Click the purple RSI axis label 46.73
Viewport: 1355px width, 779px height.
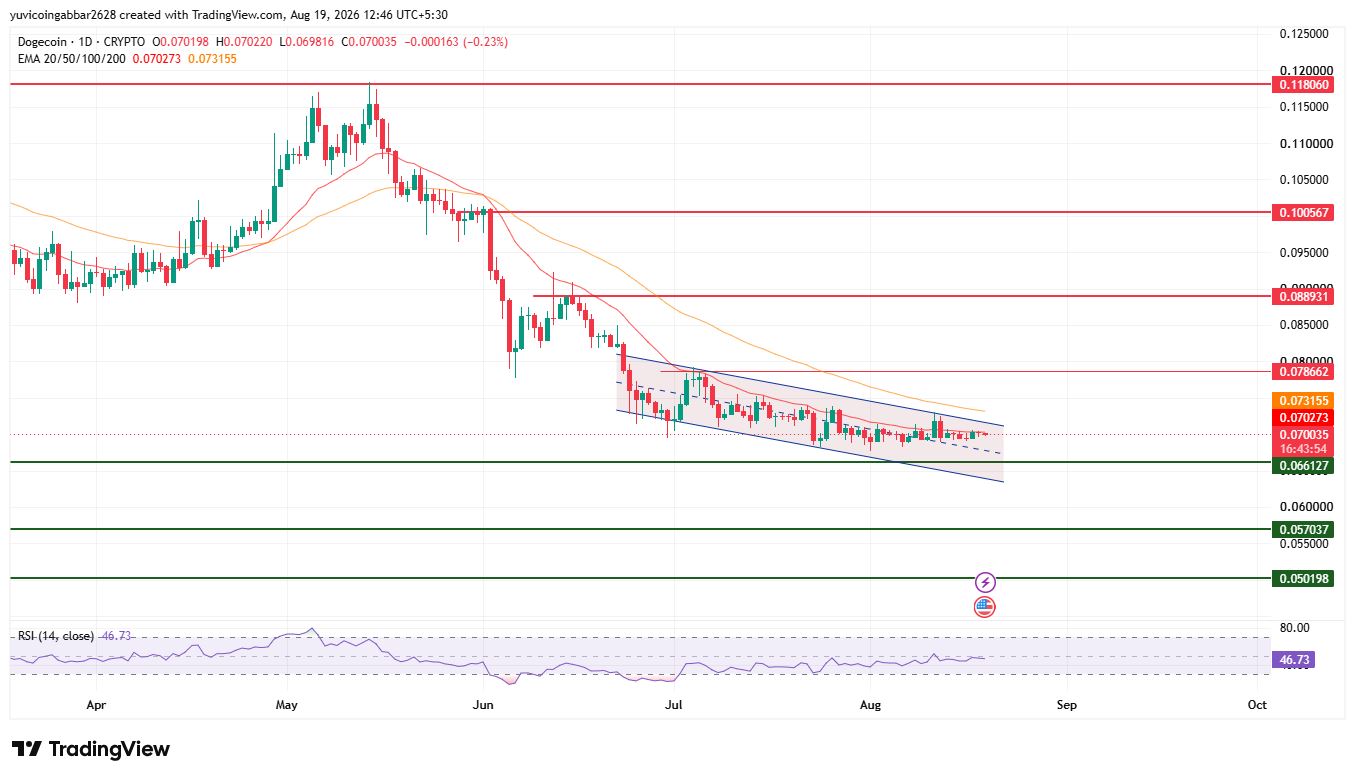click(x=1292, y=660)
